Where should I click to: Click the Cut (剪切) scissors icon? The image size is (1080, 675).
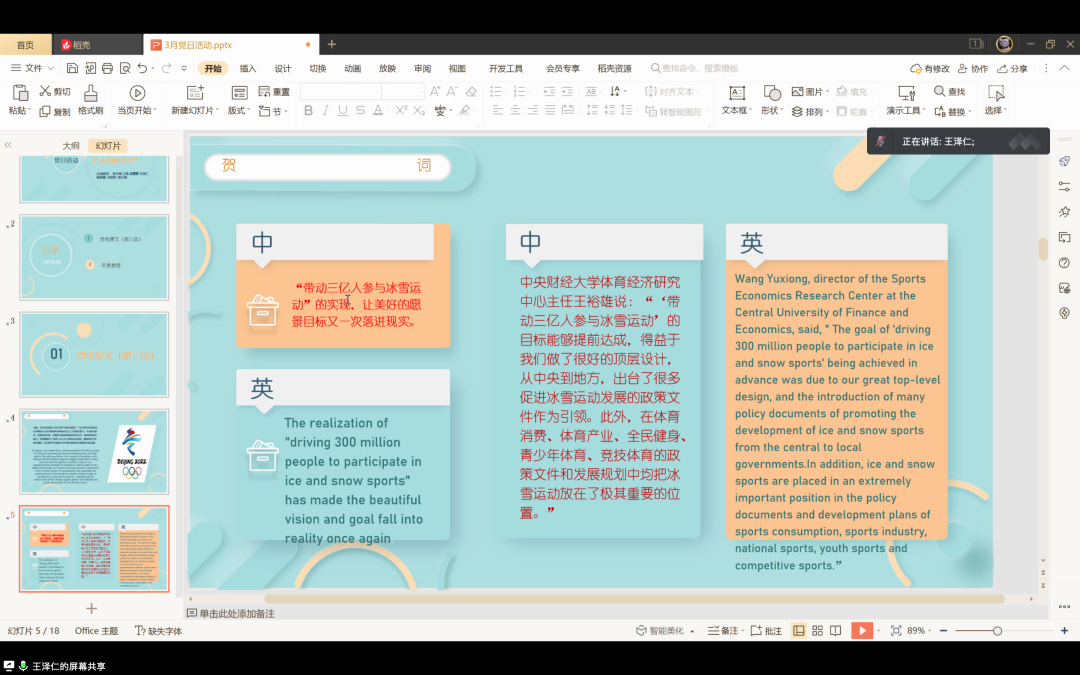pos(46,92)
